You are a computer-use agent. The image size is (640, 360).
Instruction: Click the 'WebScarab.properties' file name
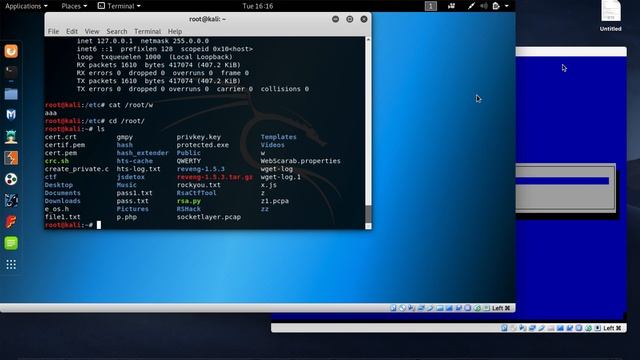[300, 161]
